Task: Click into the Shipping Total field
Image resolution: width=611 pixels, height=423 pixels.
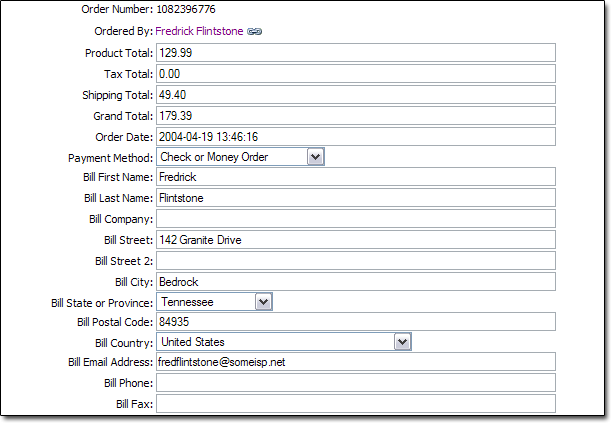Action: [355, 95]
